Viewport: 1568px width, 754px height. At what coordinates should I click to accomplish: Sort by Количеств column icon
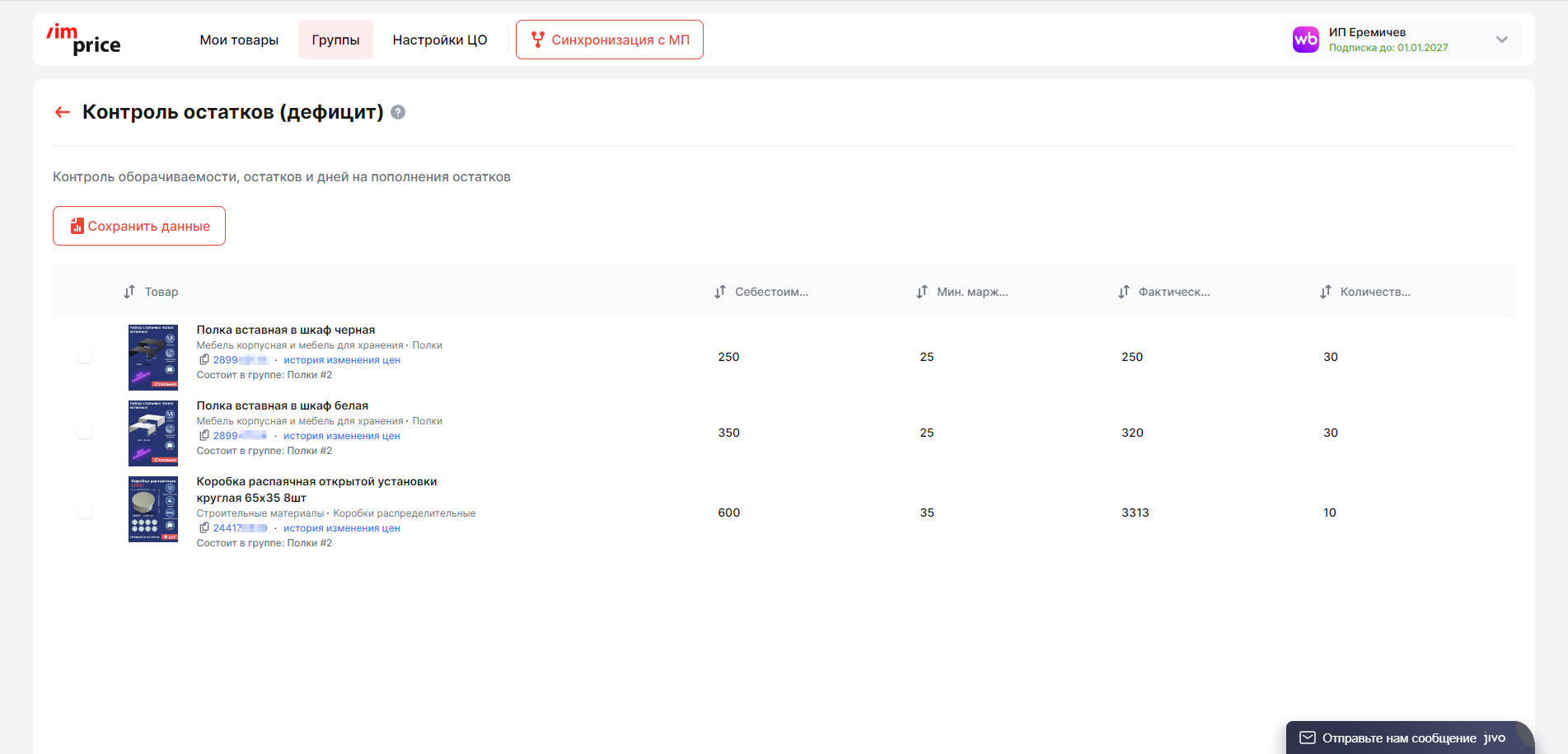point(1326,292)
